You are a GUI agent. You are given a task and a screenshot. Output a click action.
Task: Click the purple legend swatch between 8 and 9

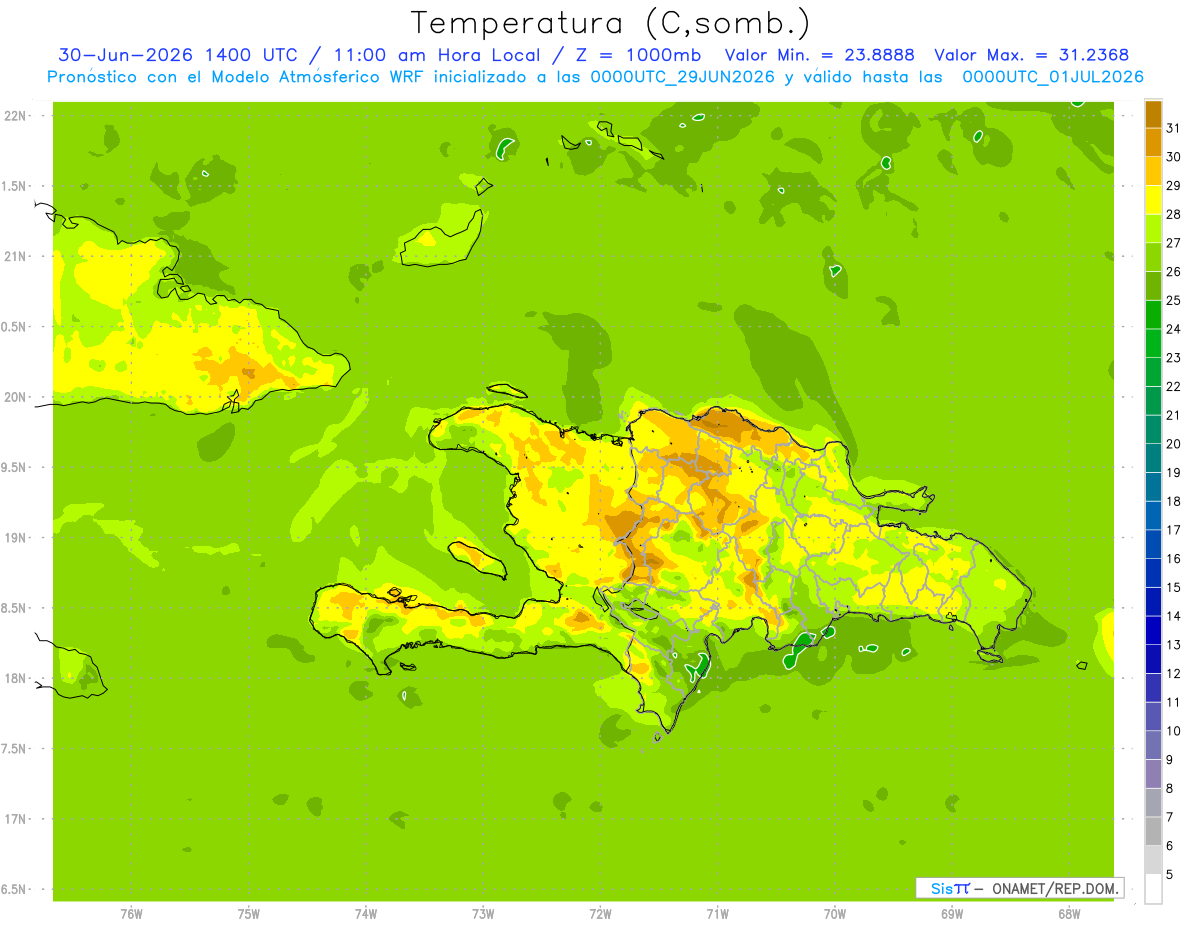1153,774
